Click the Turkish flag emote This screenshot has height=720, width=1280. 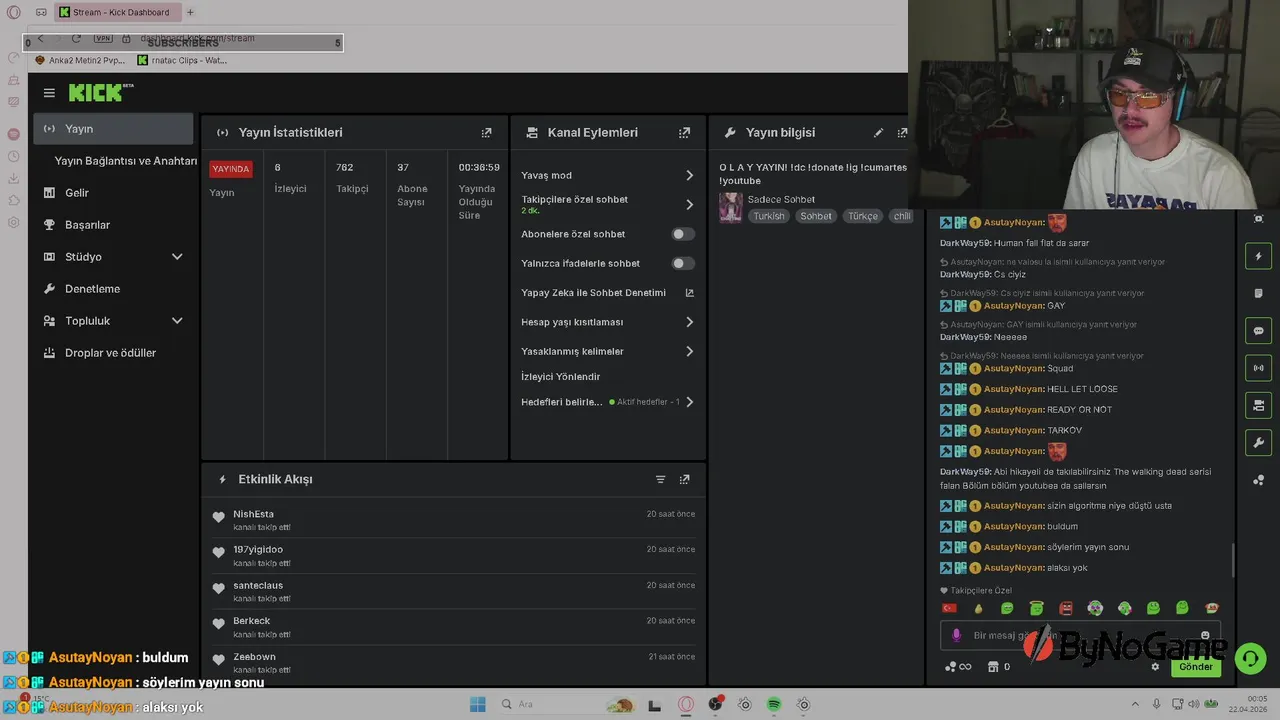tap(949, 608)
